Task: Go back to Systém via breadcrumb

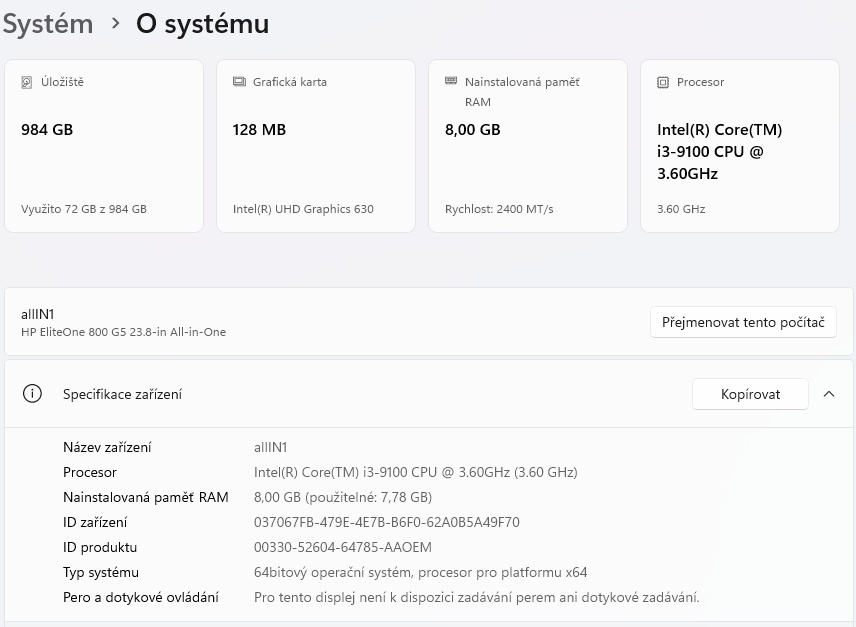Action: click(x=47, y=23)
